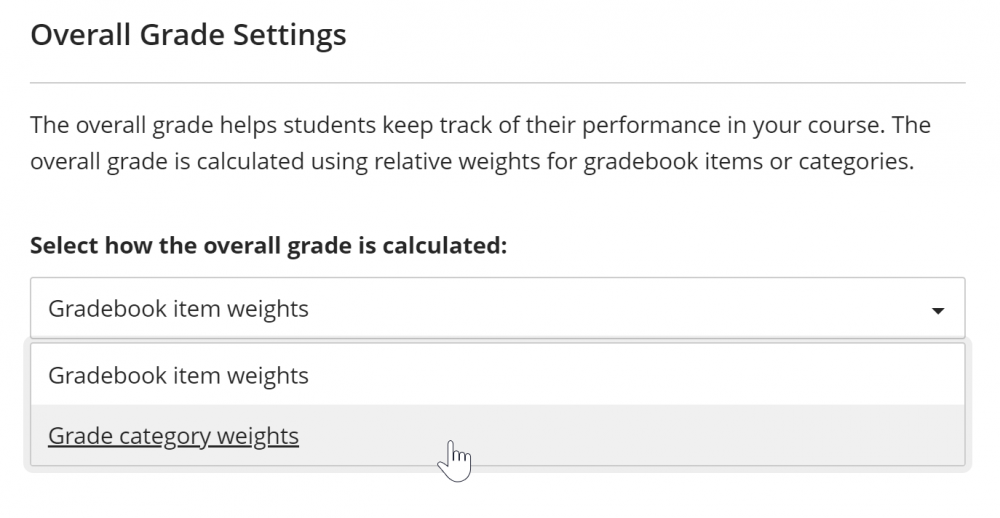Click the underlined Grade category weights text
Screen dimensions: 1000x518
(173, 436)
